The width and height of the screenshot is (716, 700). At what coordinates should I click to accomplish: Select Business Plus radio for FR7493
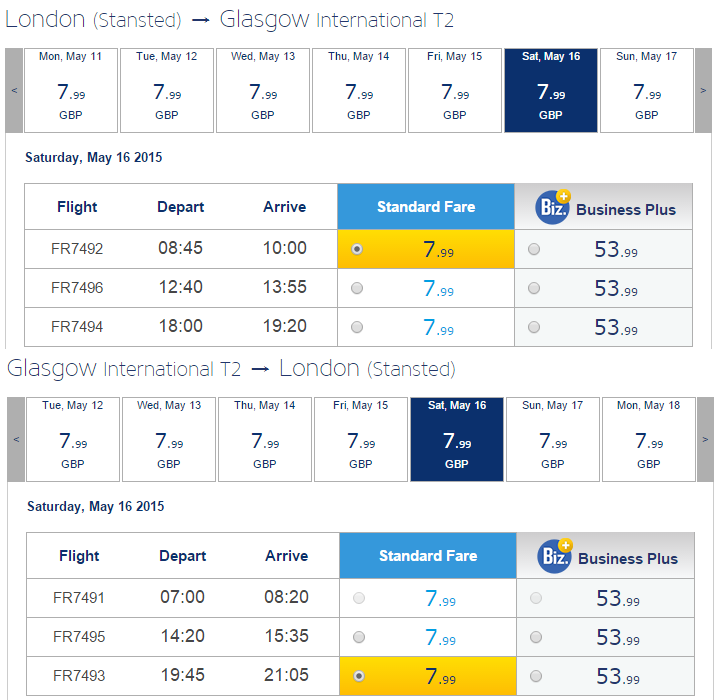[x=536, y=676]
